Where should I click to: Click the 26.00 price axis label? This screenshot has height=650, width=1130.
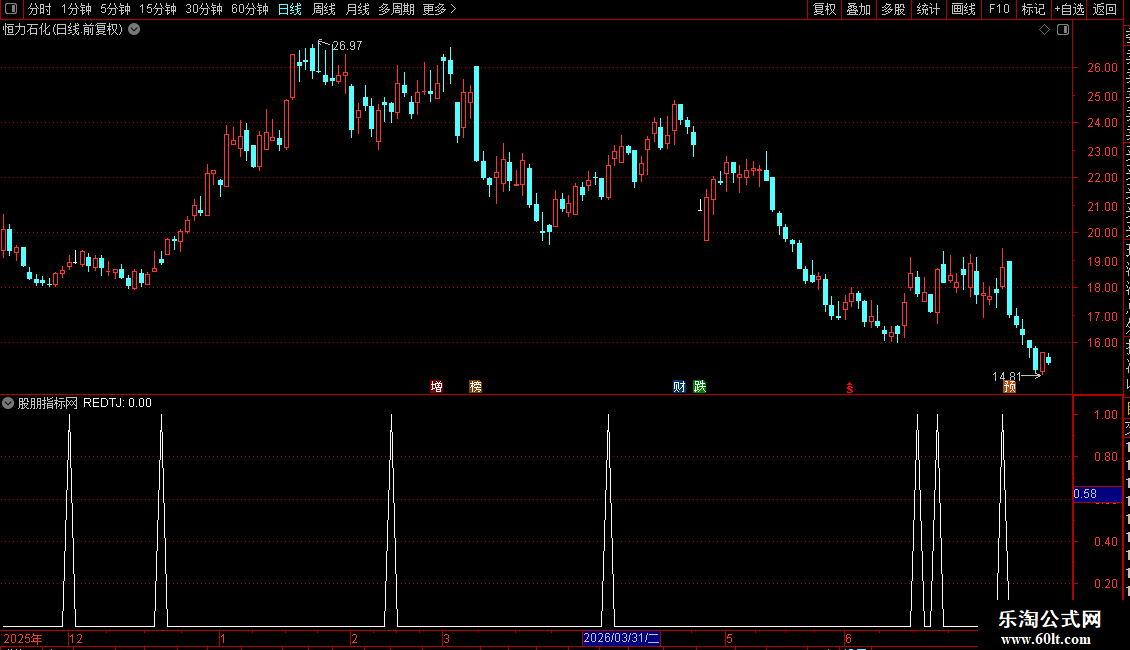(1103, 68)
